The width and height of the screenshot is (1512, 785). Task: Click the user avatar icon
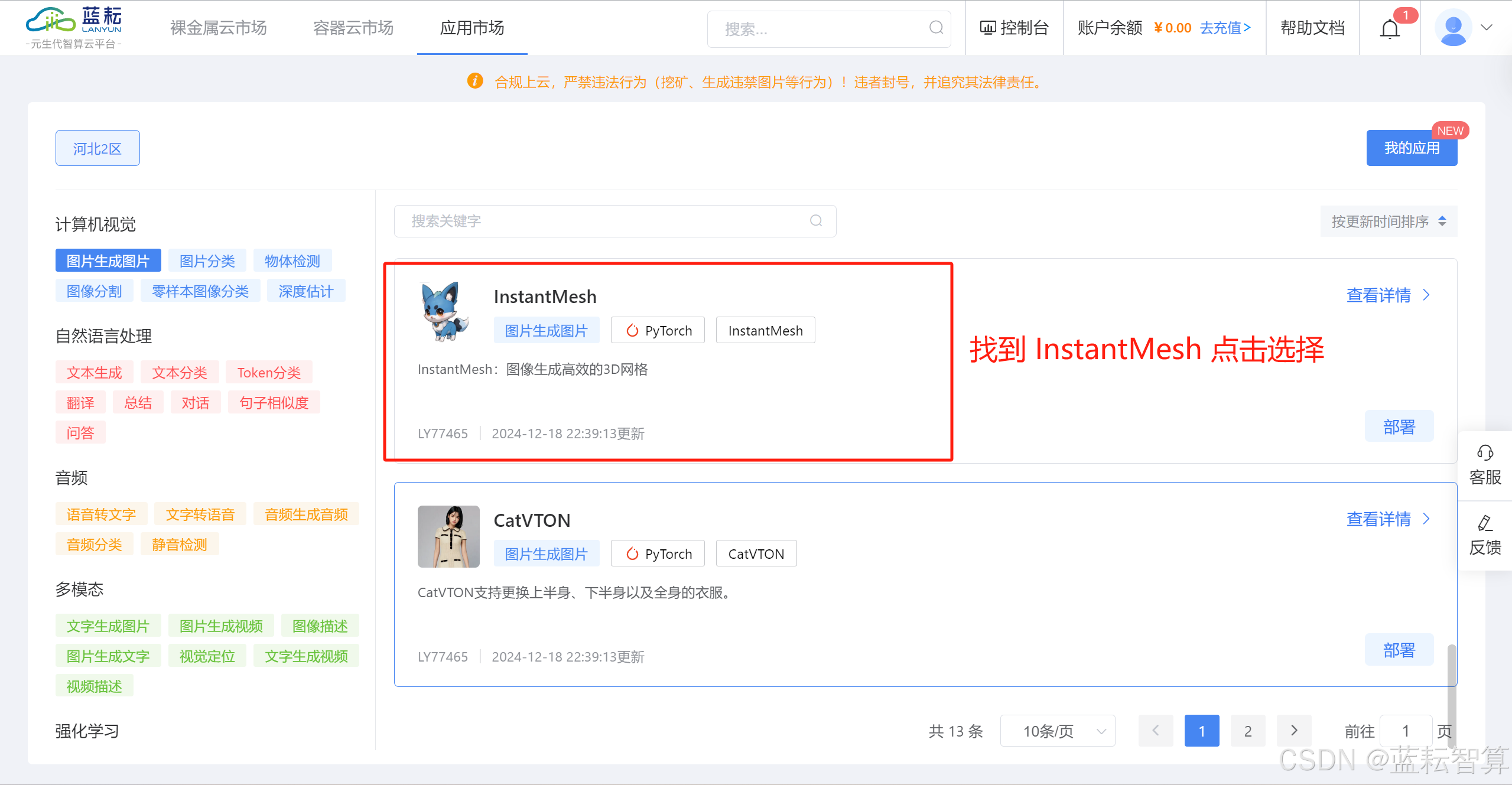(1452, 28)
